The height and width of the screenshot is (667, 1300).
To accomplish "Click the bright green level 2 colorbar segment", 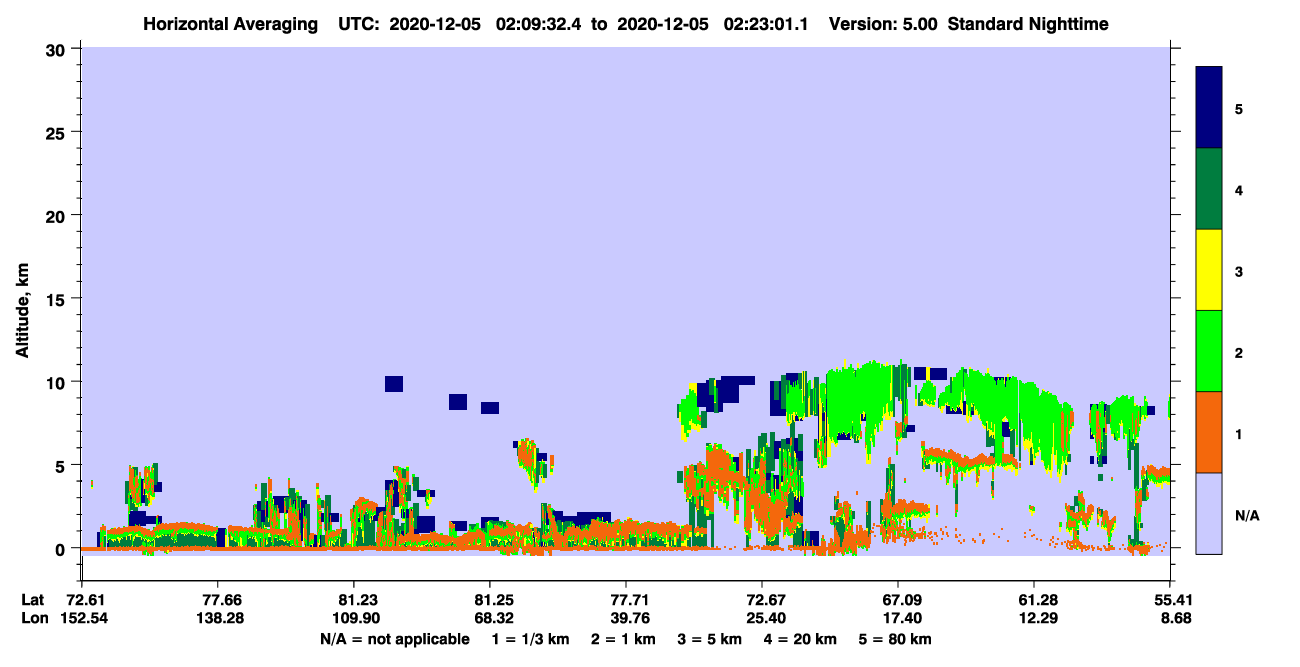I will click(1209, 351).
